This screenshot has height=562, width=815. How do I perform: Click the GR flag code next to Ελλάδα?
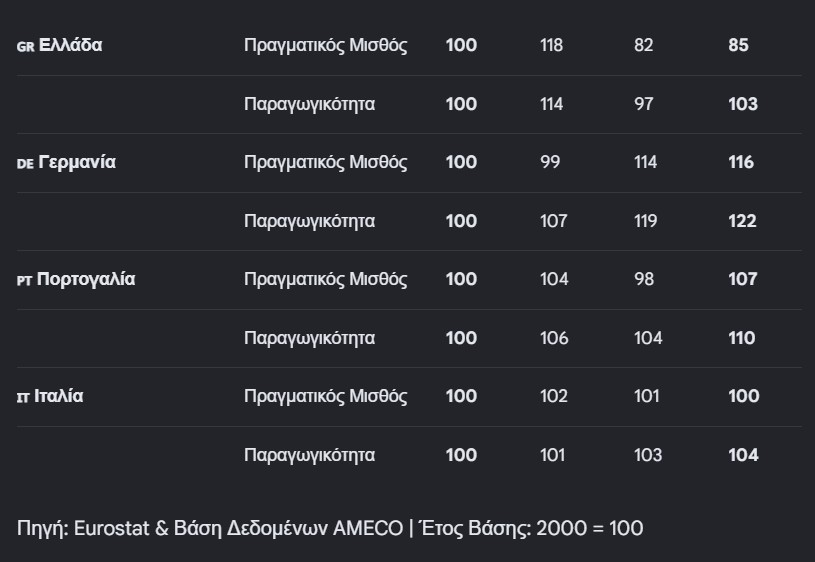(x=25, y=47)
